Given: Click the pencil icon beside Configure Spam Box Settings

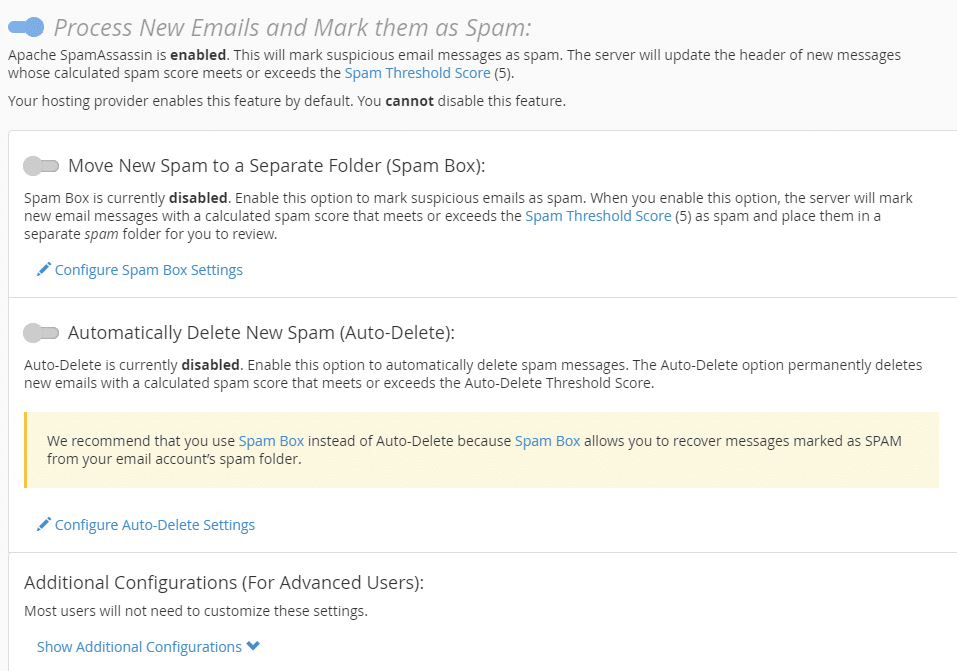Looking at the screenshot, I should pos(43,269).
